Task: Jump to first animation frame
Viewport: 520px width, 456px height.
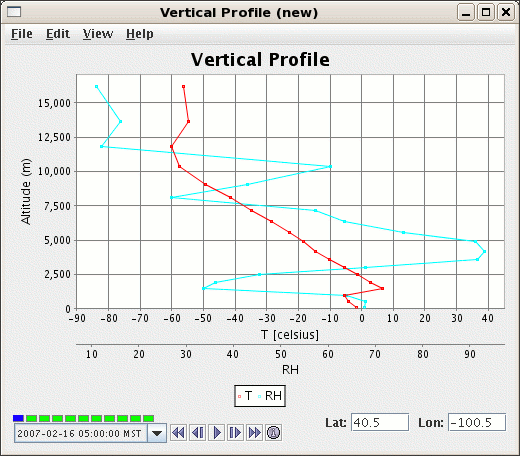Action: (x=178, y=433)
